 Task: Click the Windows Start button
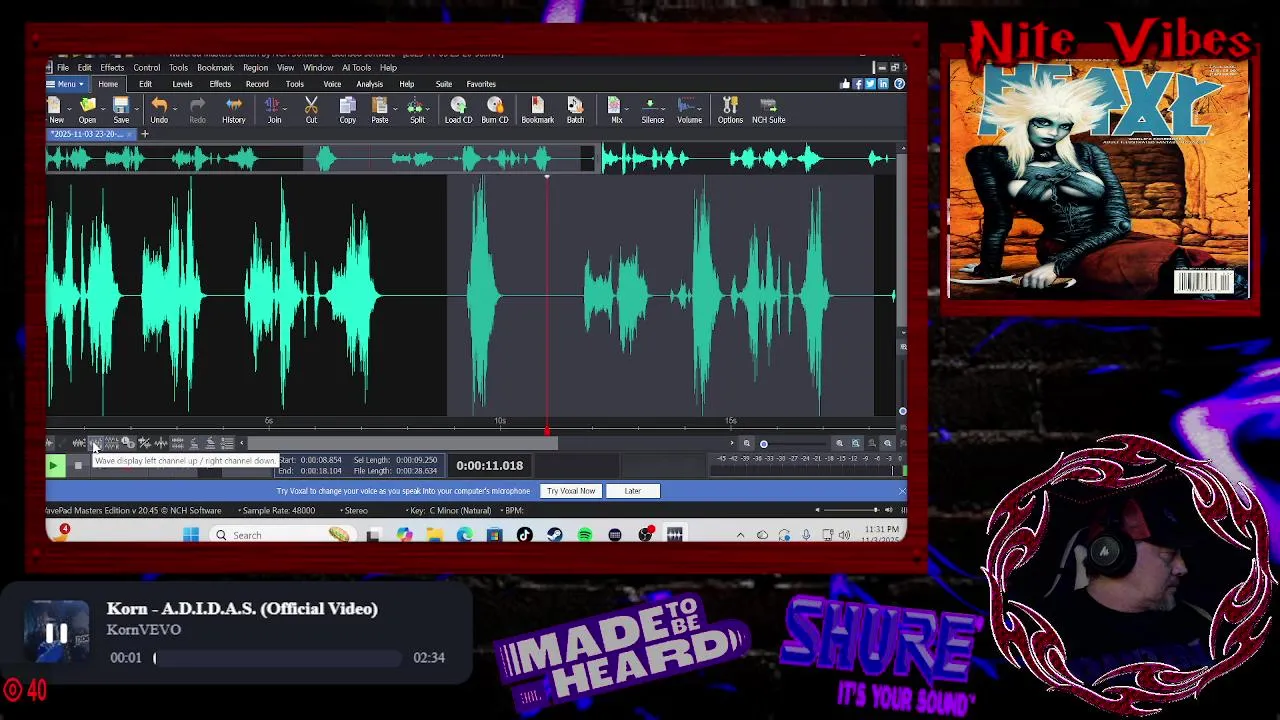[190, 535]
